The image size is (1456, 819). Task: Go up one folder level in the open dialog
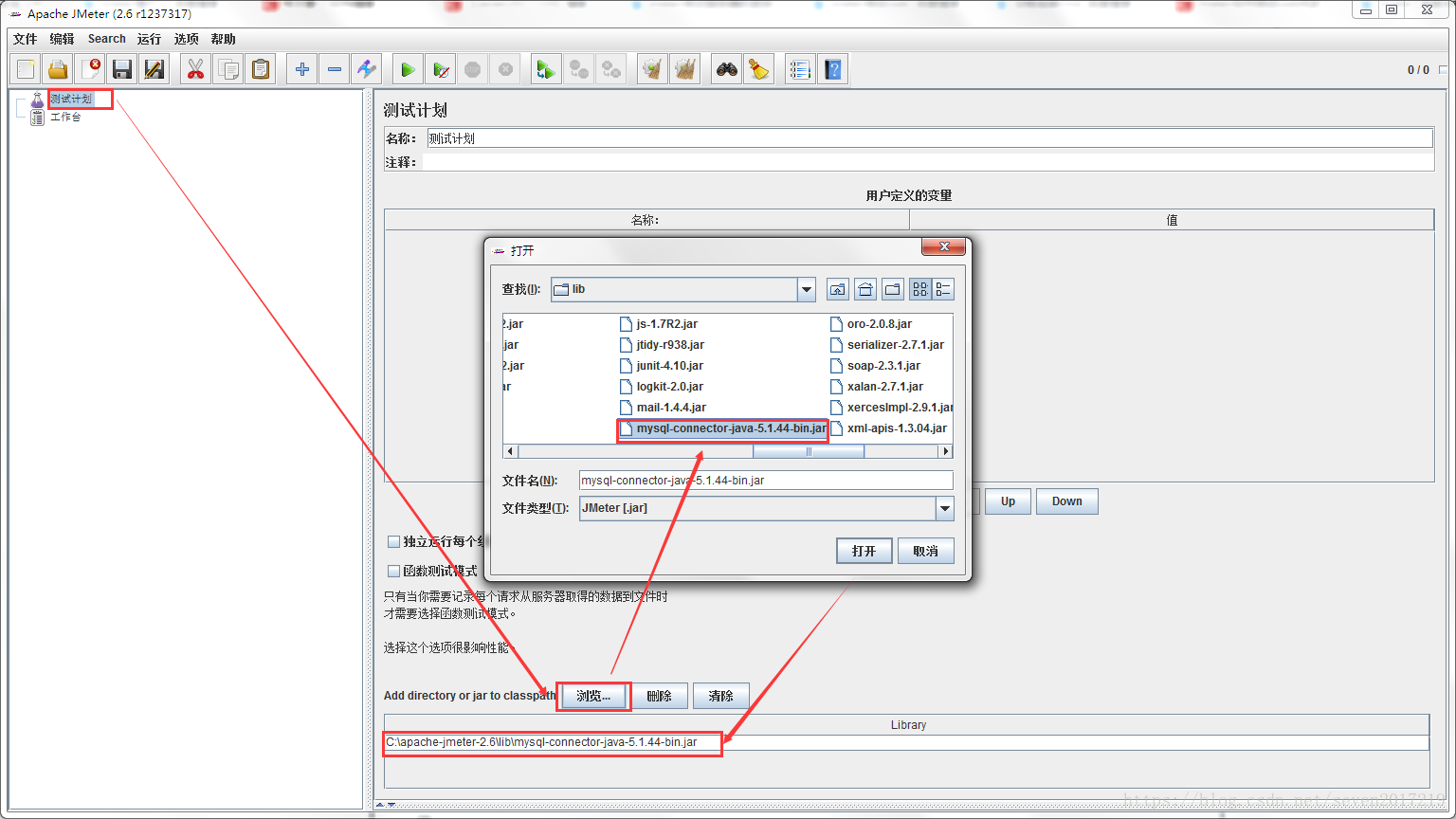(x=837, y=289)
